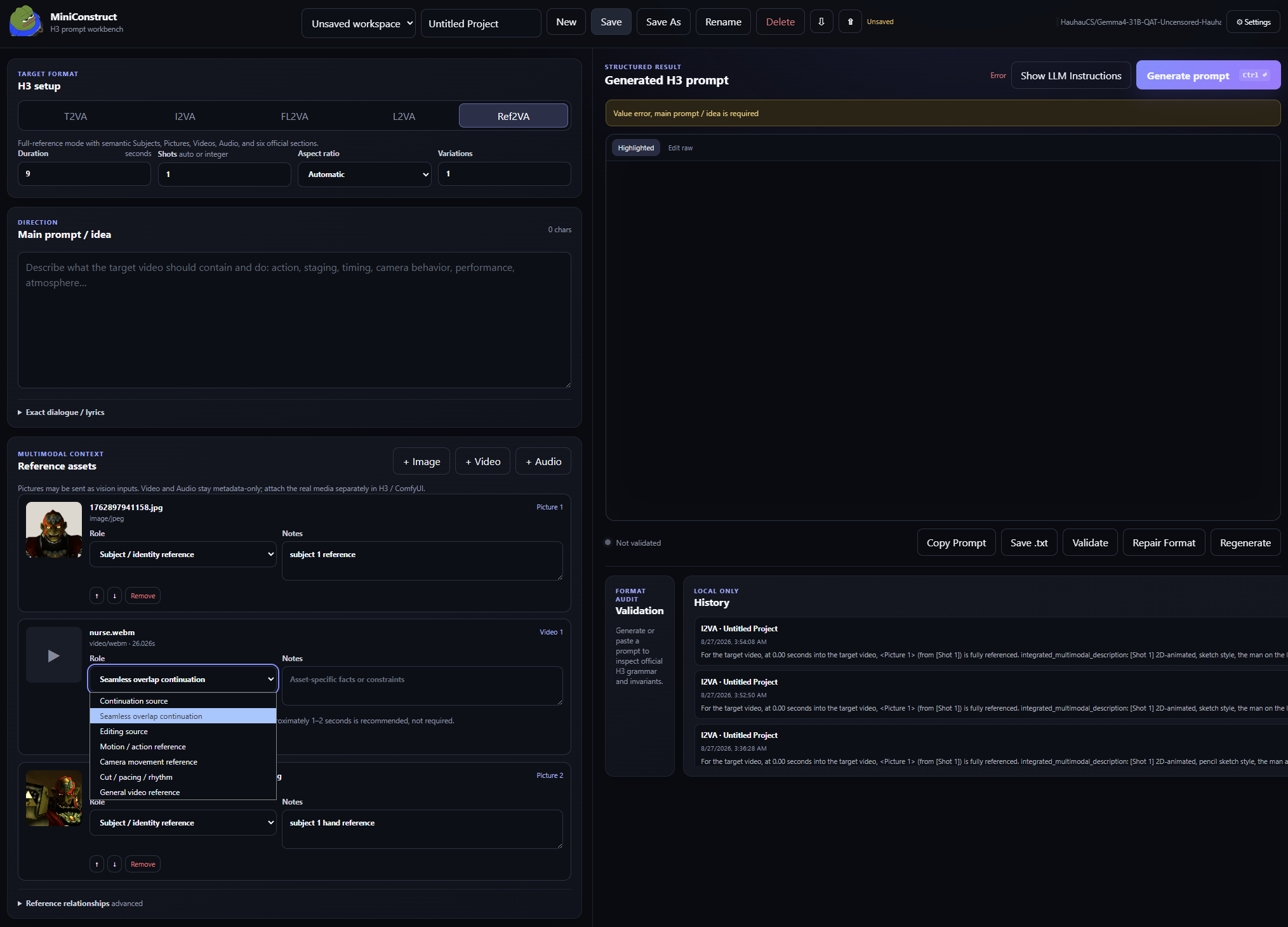Select the Ref2VA mode tab
This screenshot has height=927, width=1288.
pos(514,116)
